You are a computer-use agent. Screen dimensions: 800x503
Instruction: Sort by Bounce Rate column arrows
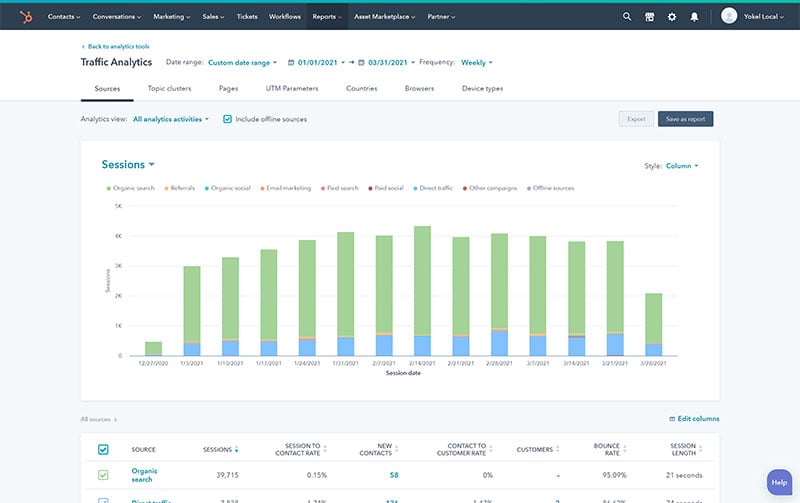point(624,449)
